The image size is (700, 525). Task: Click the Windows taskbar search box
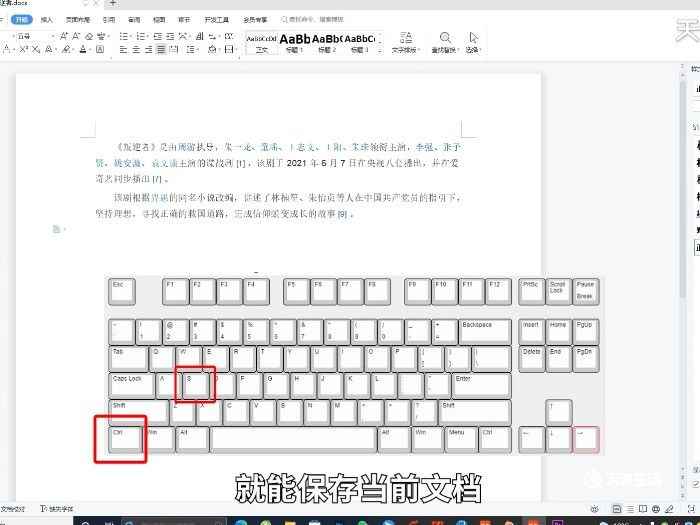tap(174, 522)
